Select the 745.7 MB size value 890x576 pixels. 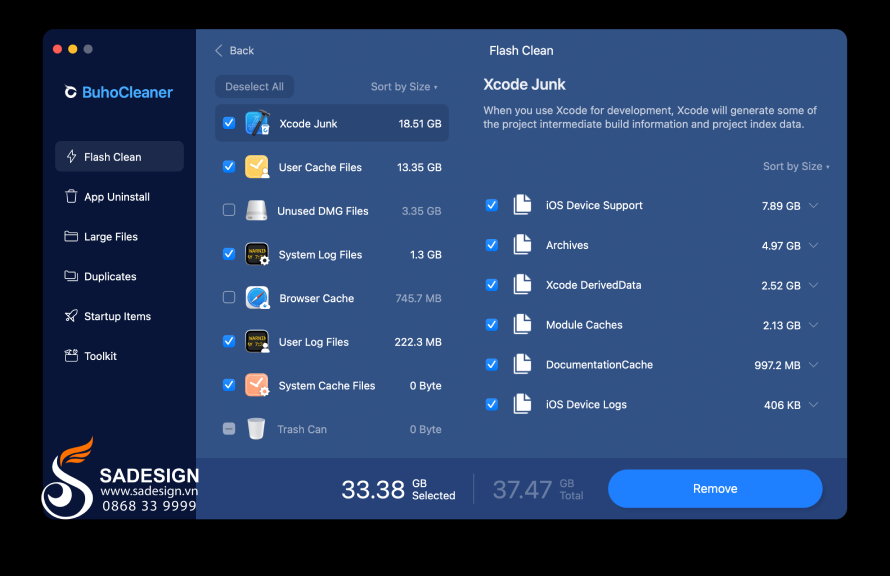point(418,298)
